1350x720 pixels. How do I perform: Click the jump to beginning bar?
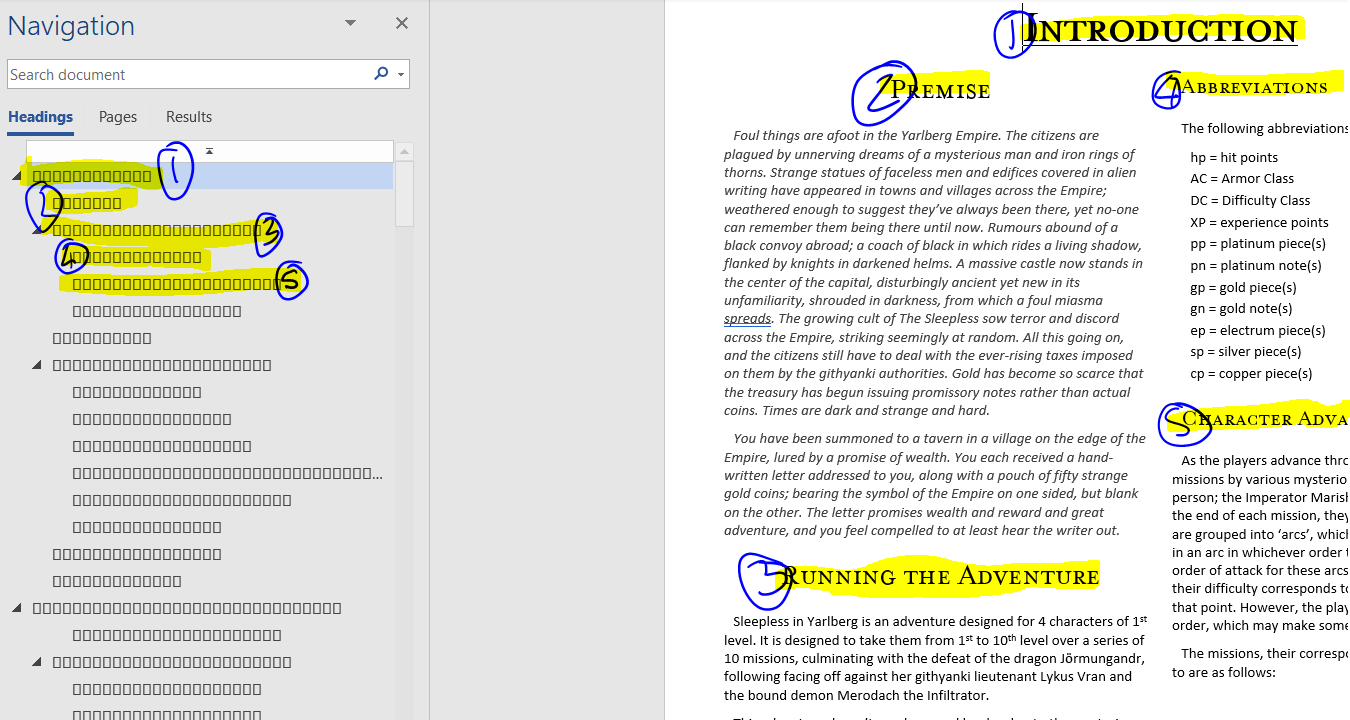[x=210, y=151]
